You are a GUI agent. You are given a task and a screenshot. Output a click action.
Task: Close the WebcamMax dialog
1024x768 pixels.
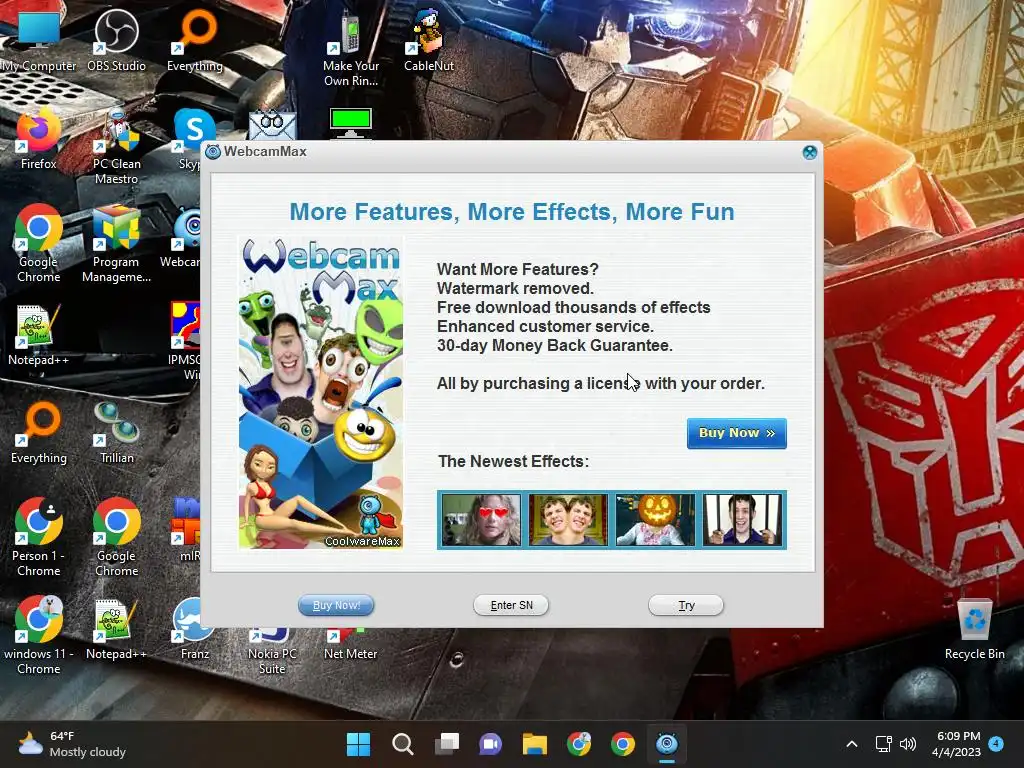(810, 152)
